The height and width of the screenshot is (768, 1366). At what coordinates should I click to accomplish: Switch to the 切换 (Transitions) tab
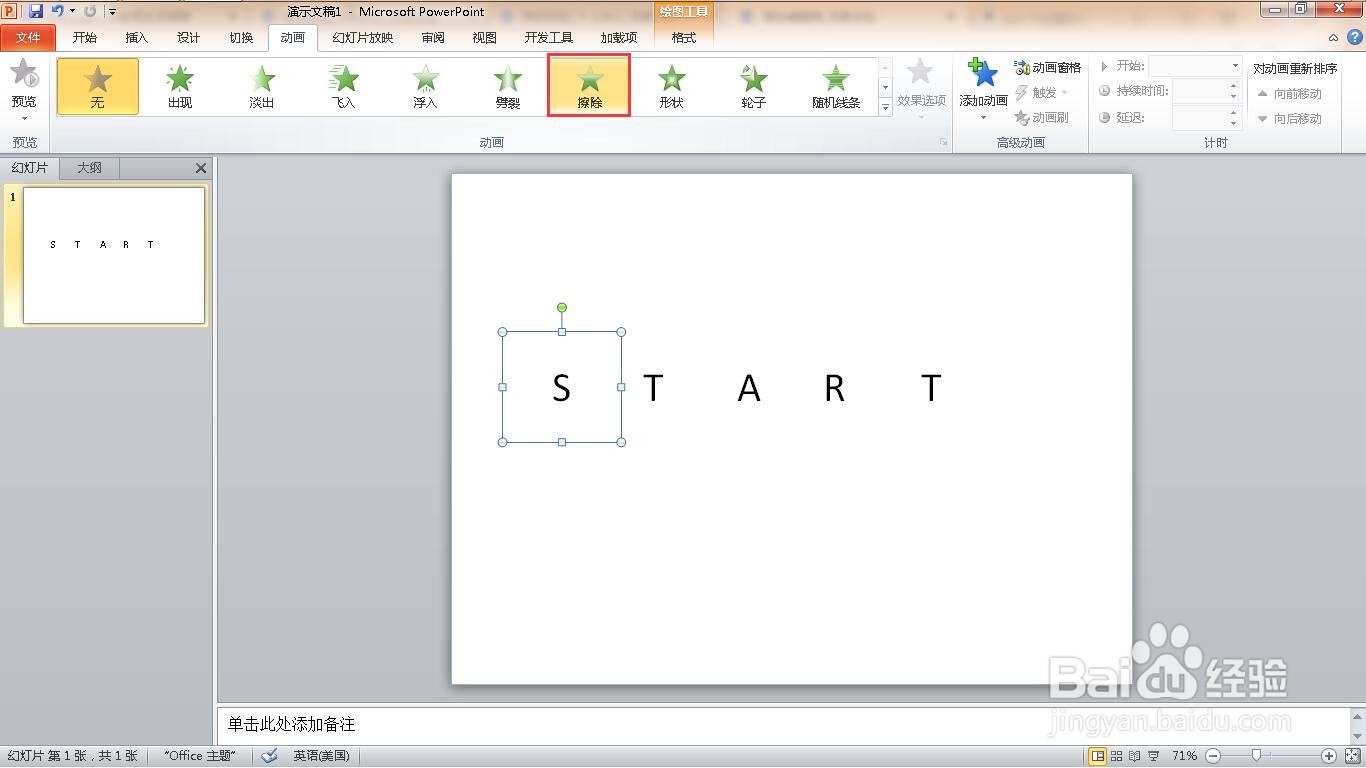(241, 38)
